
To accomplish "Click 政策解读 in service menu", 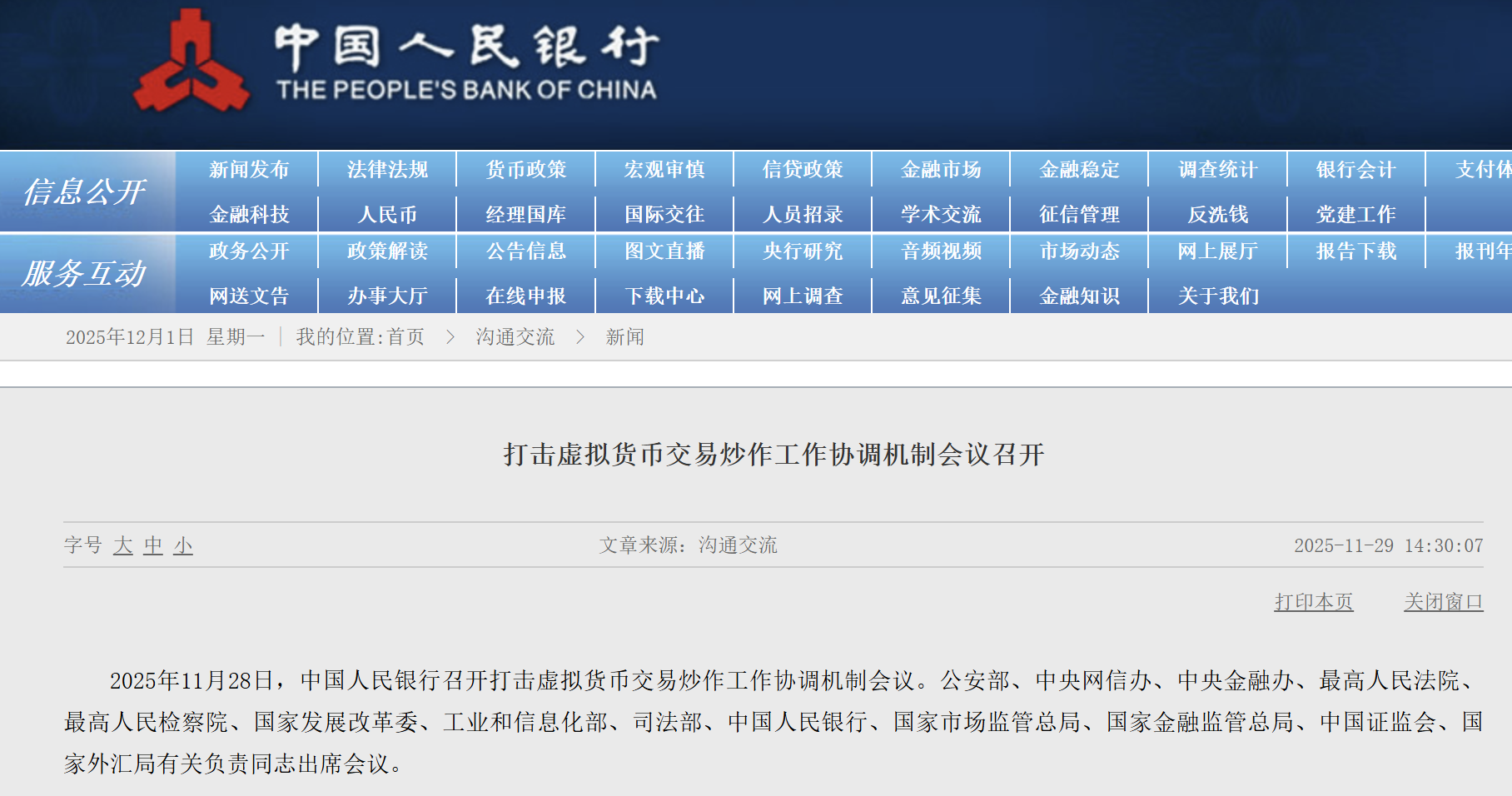I will [x=387, y=251].
